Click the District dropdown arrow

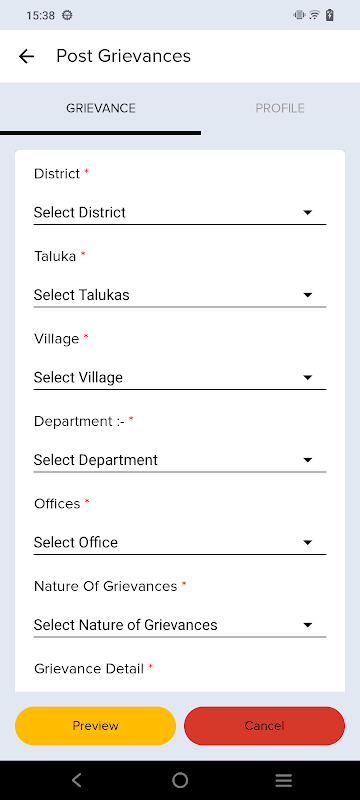[x=307, y=213]
